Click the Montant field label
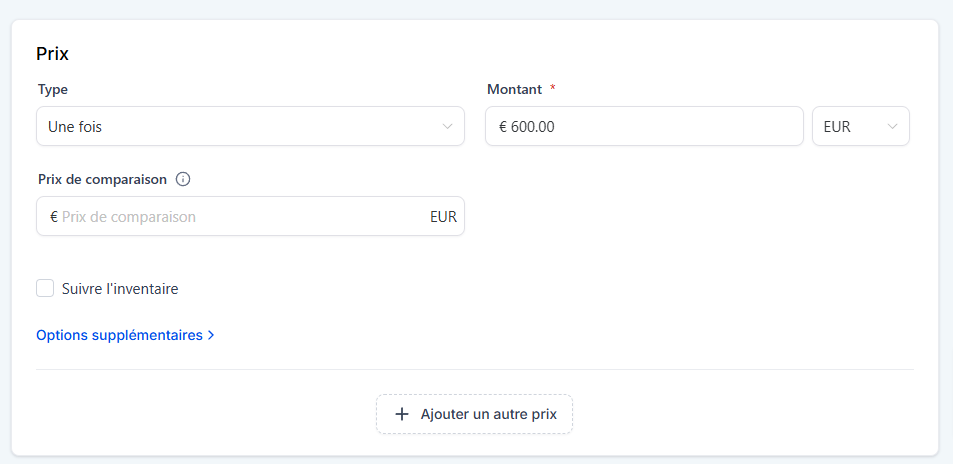 click(514, 89)
